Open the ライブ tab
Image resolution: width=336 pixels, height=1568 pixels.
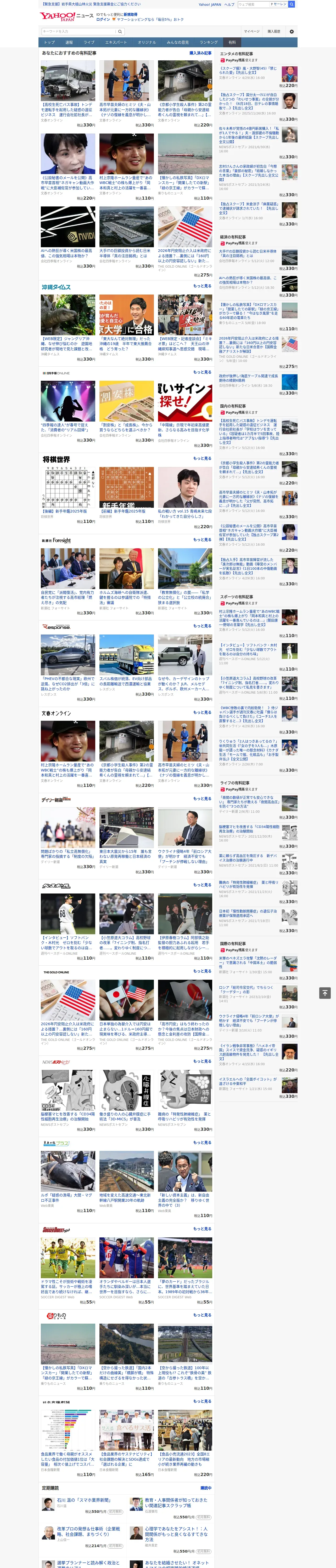[x=89, y=43]
